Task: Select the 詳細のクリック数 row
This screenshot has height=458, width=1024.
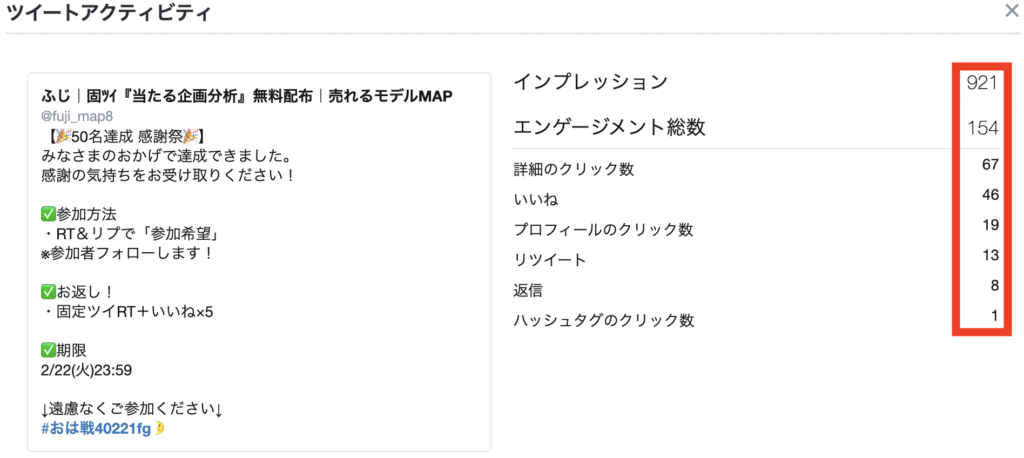Action: point(756,169)
